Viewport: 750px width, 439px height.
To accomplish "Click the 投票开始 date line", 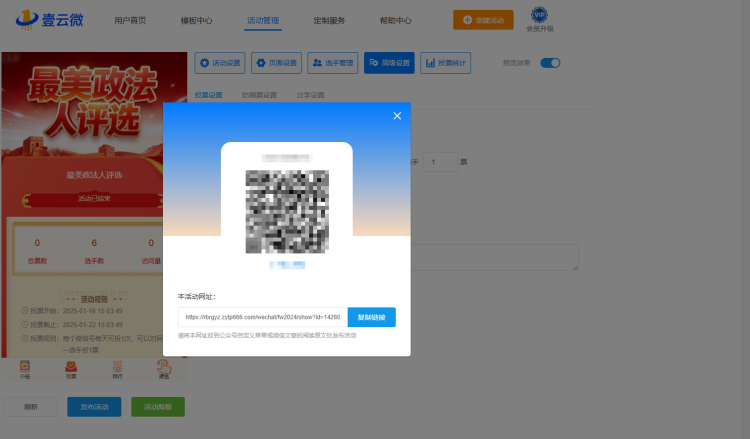I will 72,311.
